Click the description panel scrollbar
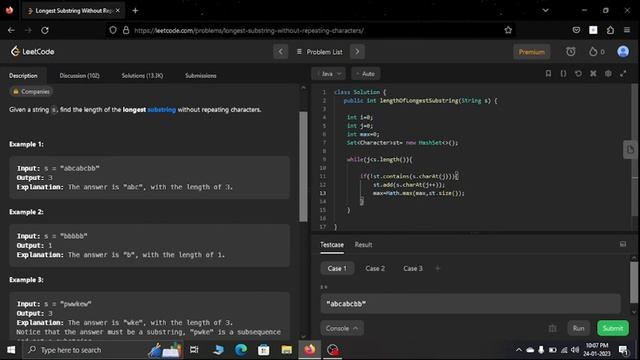The height and width of the screenshot is (360, 640). [x=303, y=166]
